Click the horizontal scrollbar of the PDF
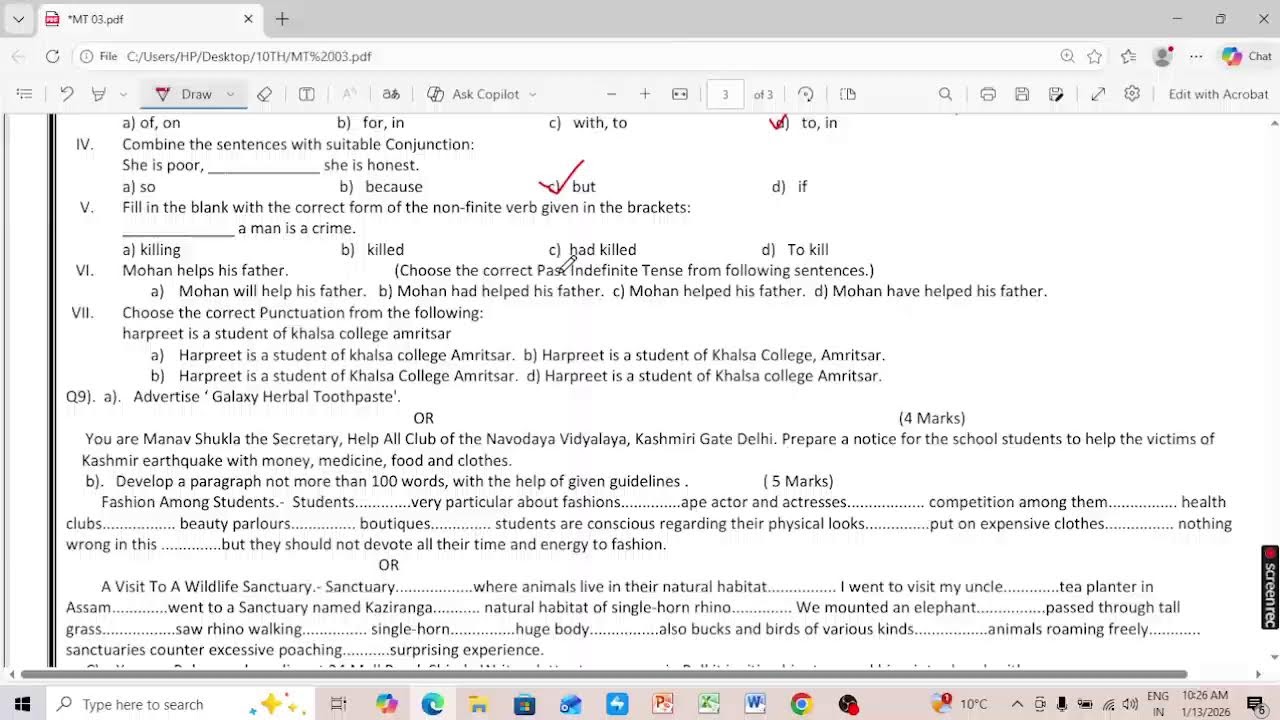 tap(604, 674)
